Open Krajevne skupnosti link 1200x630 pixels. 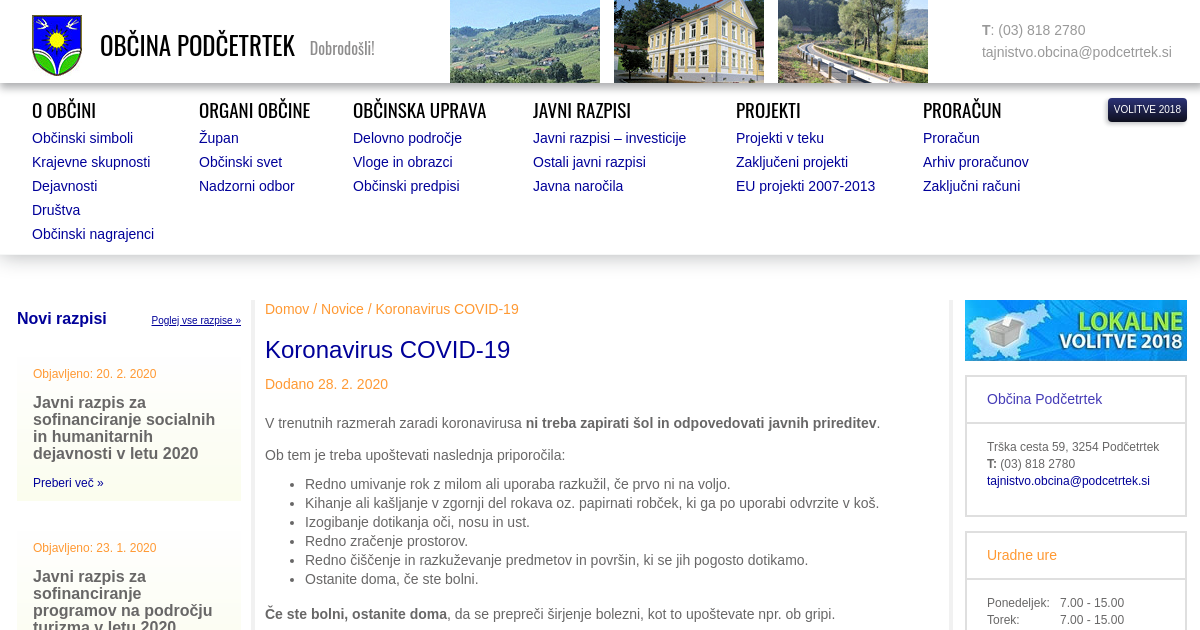(91, 162)
